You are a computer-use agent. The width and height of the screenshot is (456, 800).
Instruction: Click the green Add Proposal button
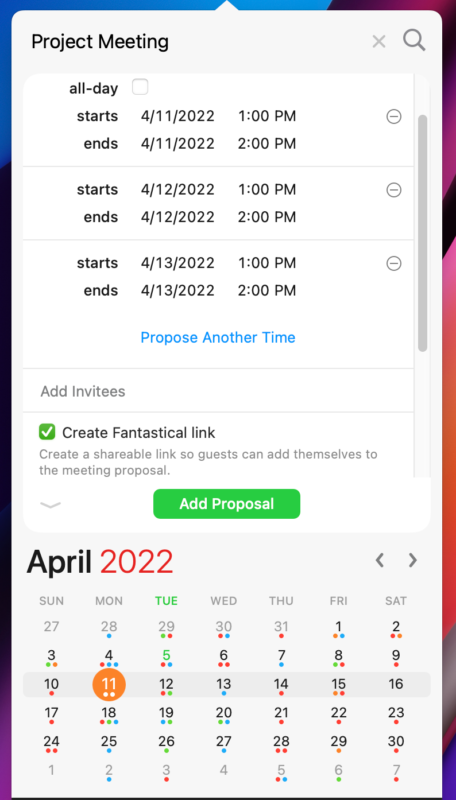tap(226, 504)
